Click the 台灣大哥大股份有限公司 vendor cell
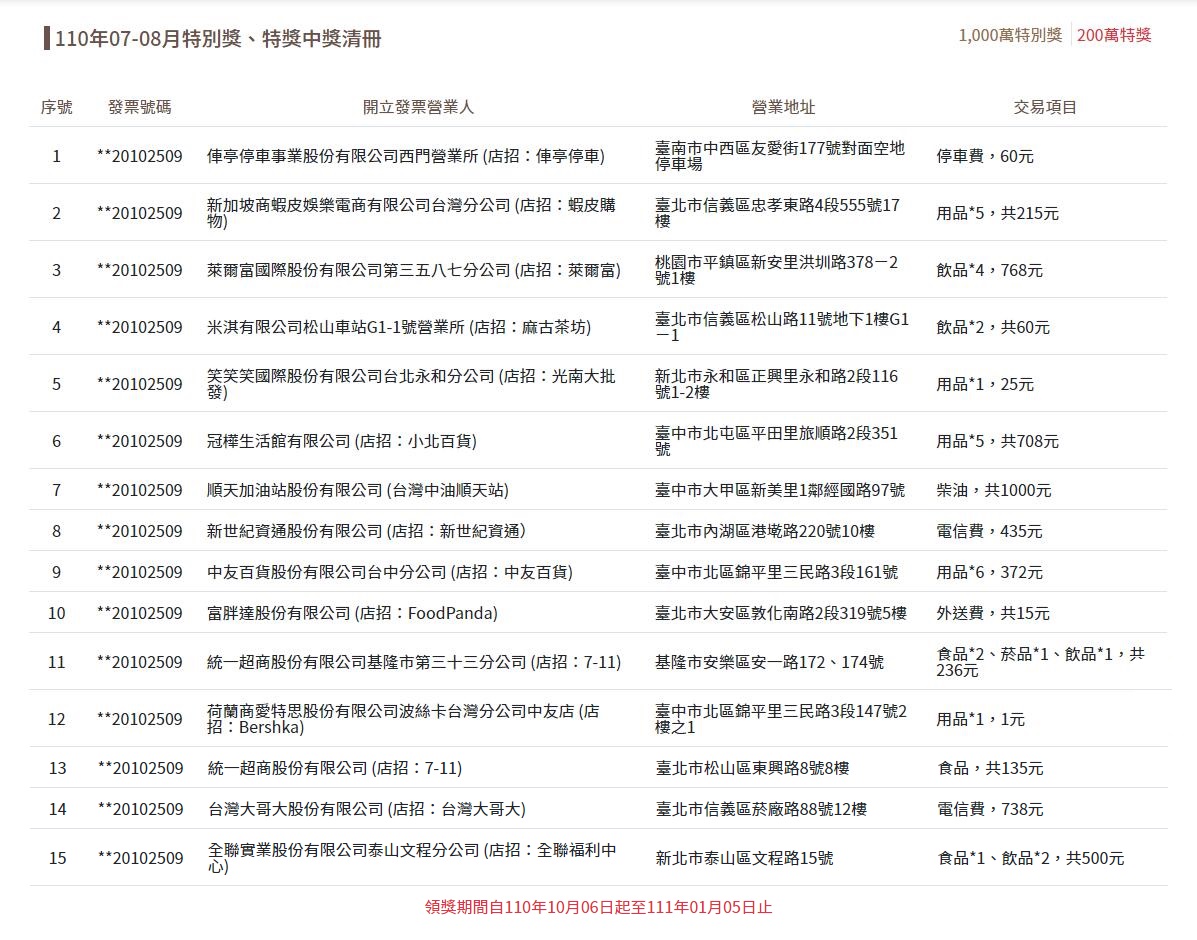The image size is (1197, 940). pos(366,809)
